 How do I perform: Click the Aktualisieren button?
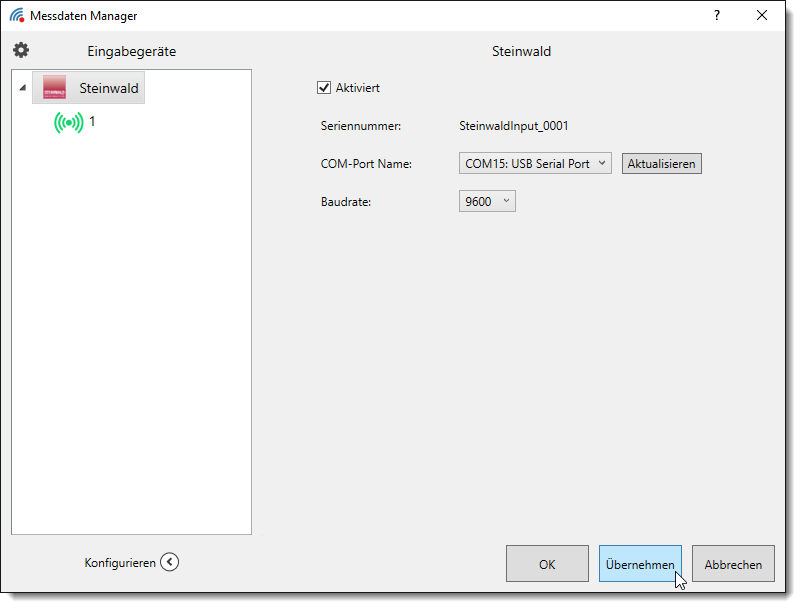pyautogui.click(x=661, y=163)
